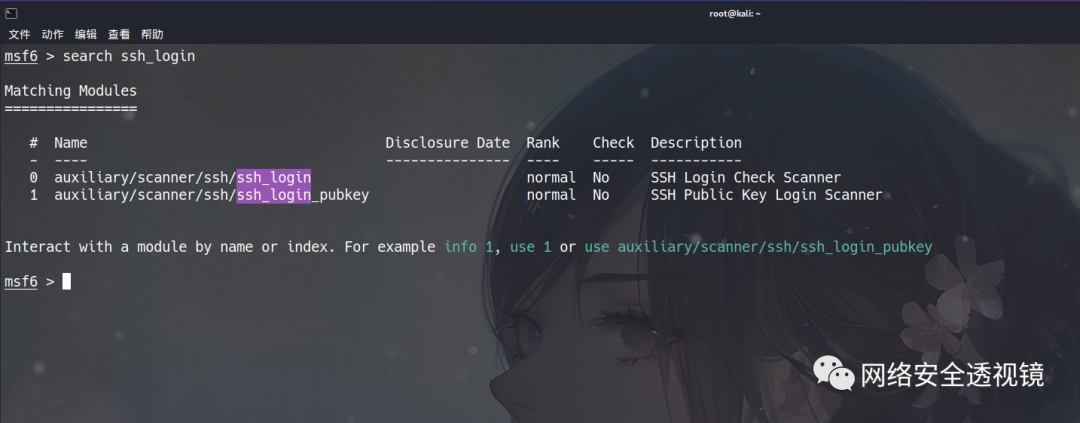Click the 'search ssh_login' command text
The width and height of the screenshot is (1080, 423).
pos(129,56)
